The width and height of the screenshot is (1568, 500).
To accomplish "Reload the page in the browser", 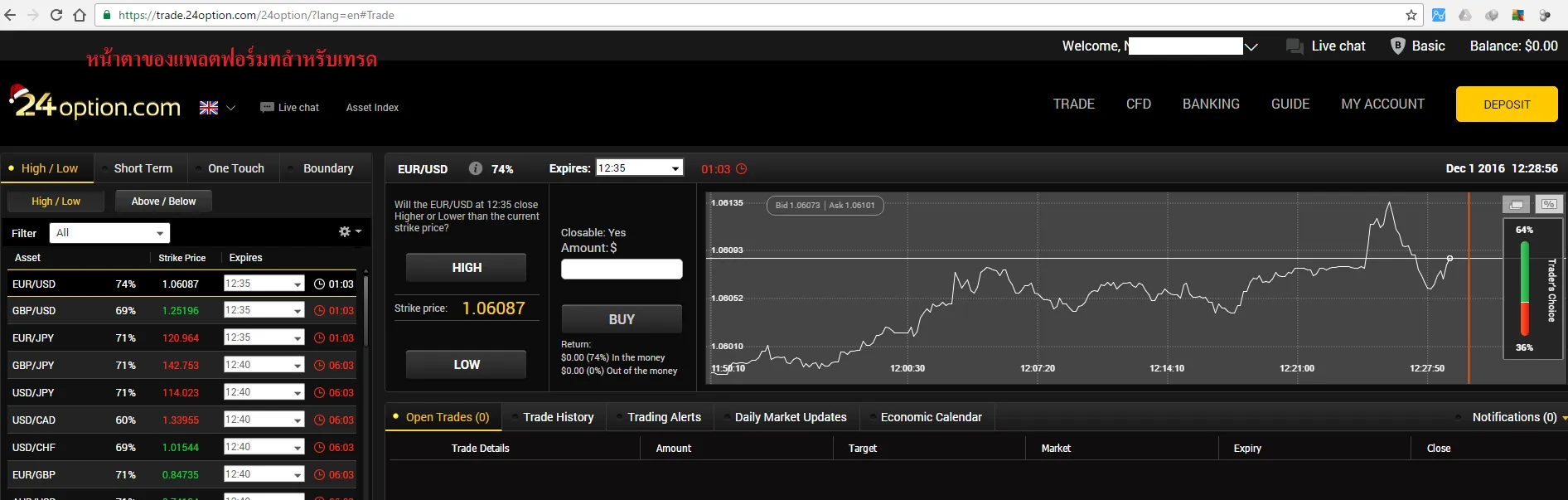I will [x=56, y=15].
